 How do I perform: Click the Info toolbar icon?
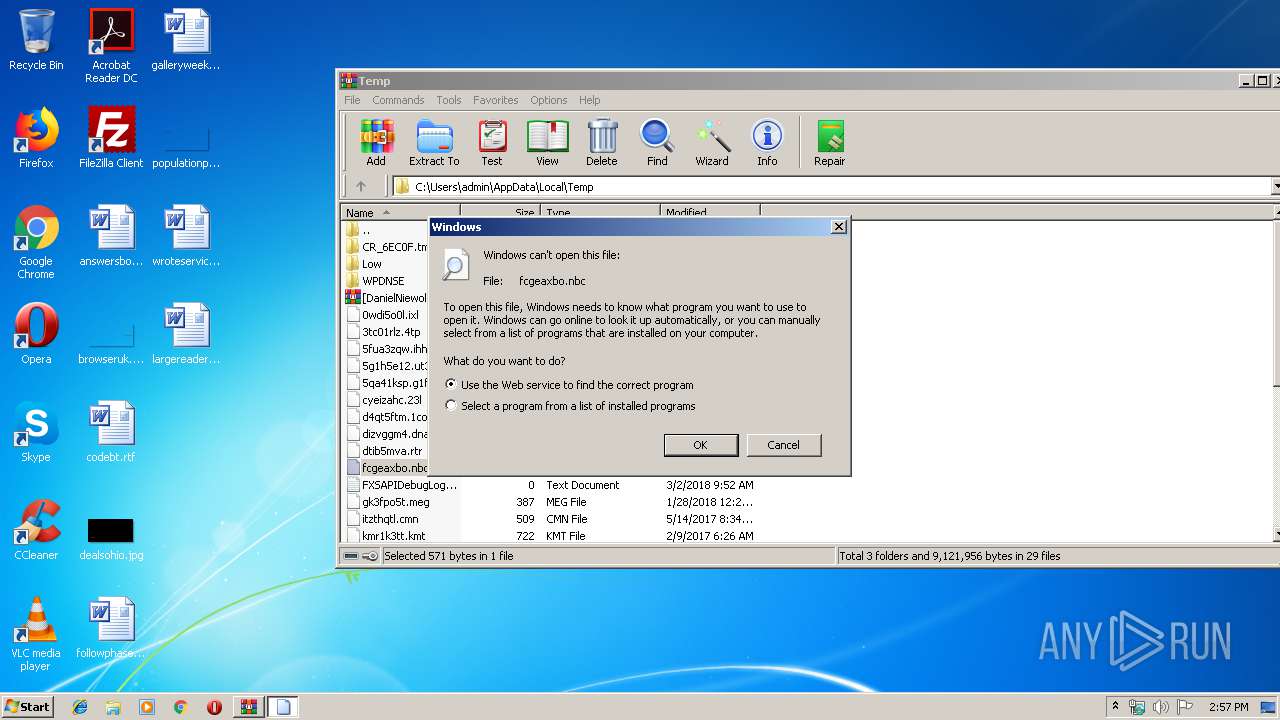tap(767, 143)
